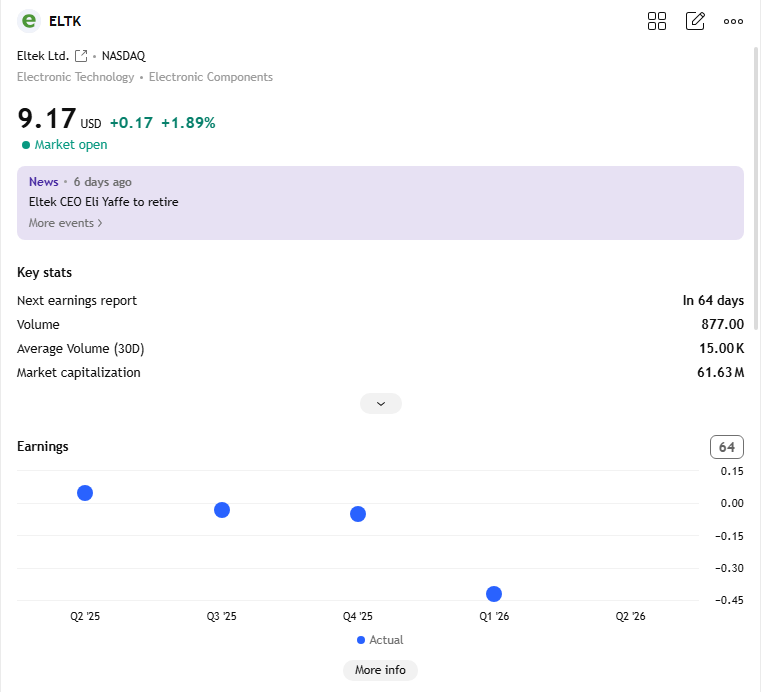Select the Q4 '25 earnings data point
The image size is (761, 692).
pyautogui.click(x=358, y=514)
